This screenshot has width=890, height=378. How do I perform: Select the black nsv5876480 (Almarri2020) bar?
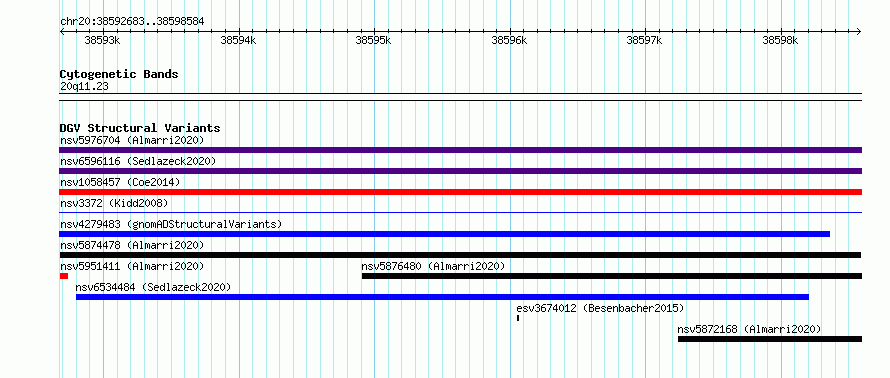click(x=612, y=276)
